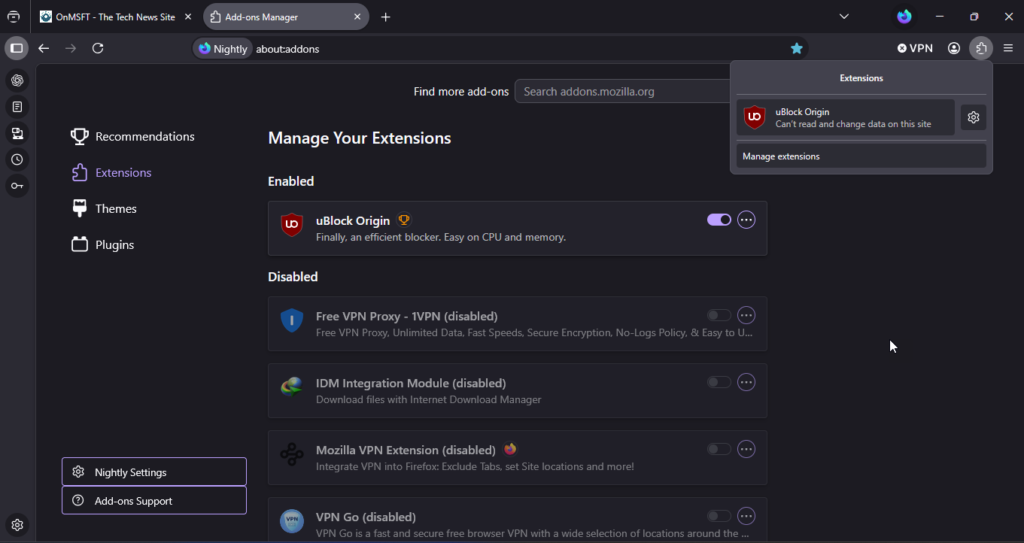
Task: Open more options for Mozilla VPN Extension
Action: coord(746,449)
